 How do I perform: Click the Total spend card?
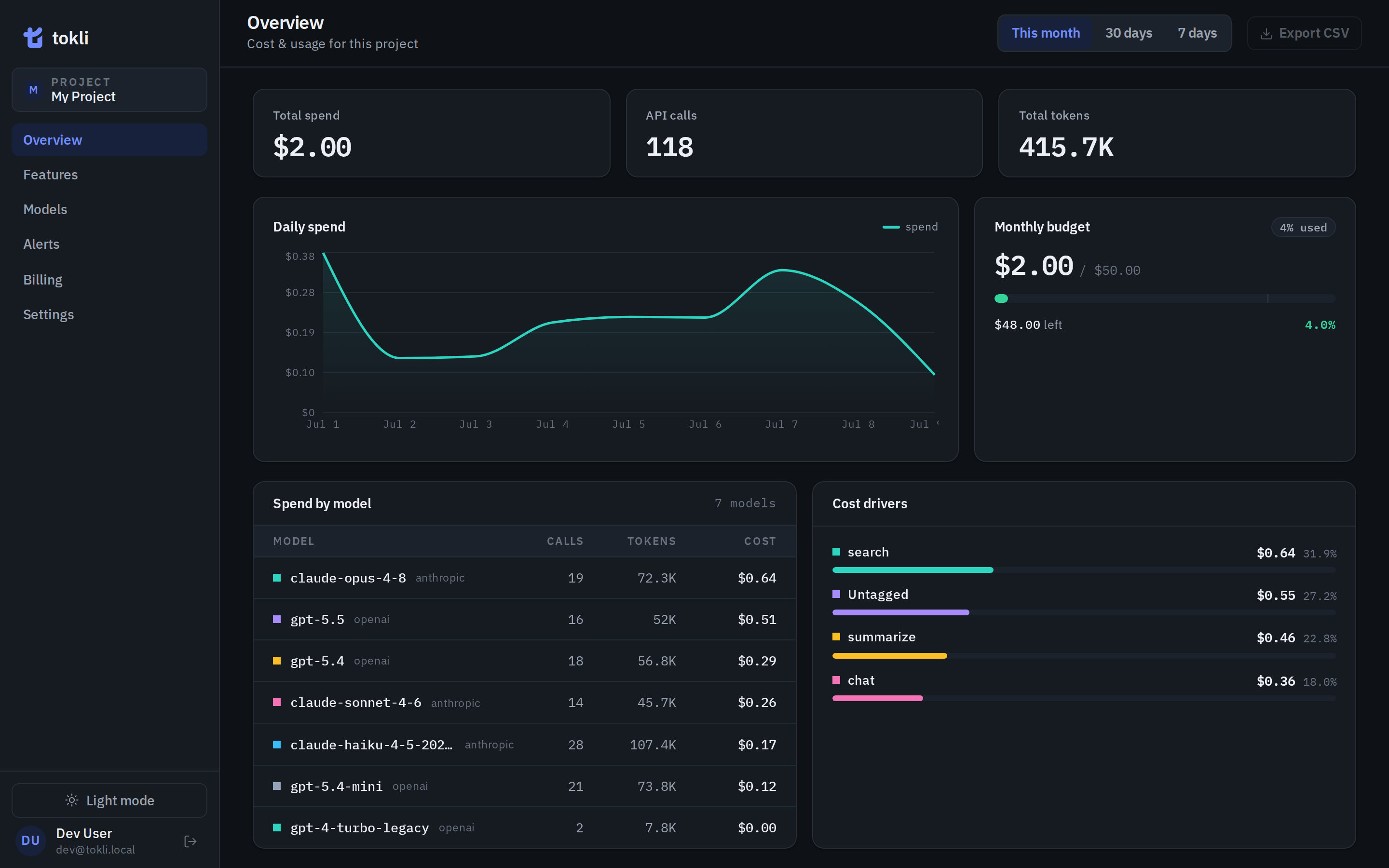(431, 133)
